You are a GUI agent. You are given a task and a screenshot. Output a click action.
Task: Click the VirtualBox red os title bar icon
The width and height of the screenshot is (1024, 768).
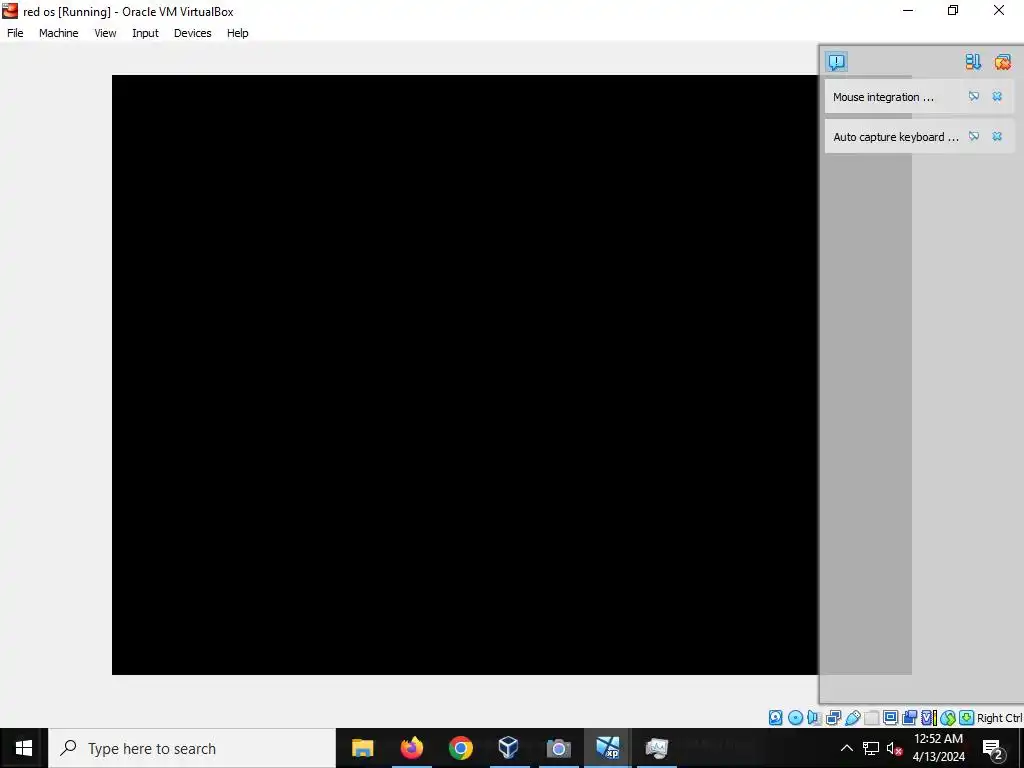[10, 10]
